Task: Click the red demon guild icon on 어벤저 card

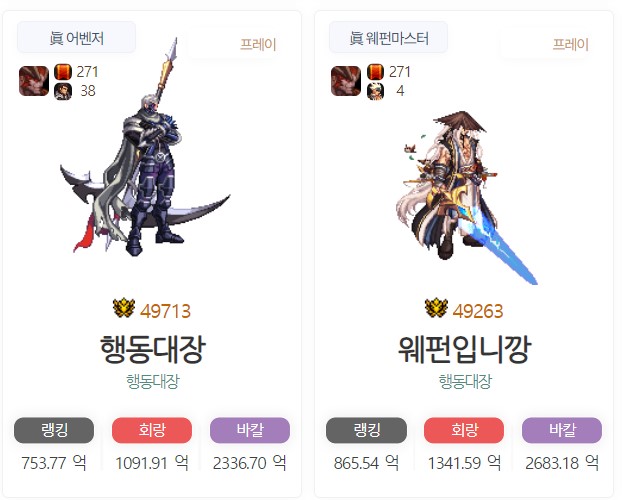Action: pos(34,81)
